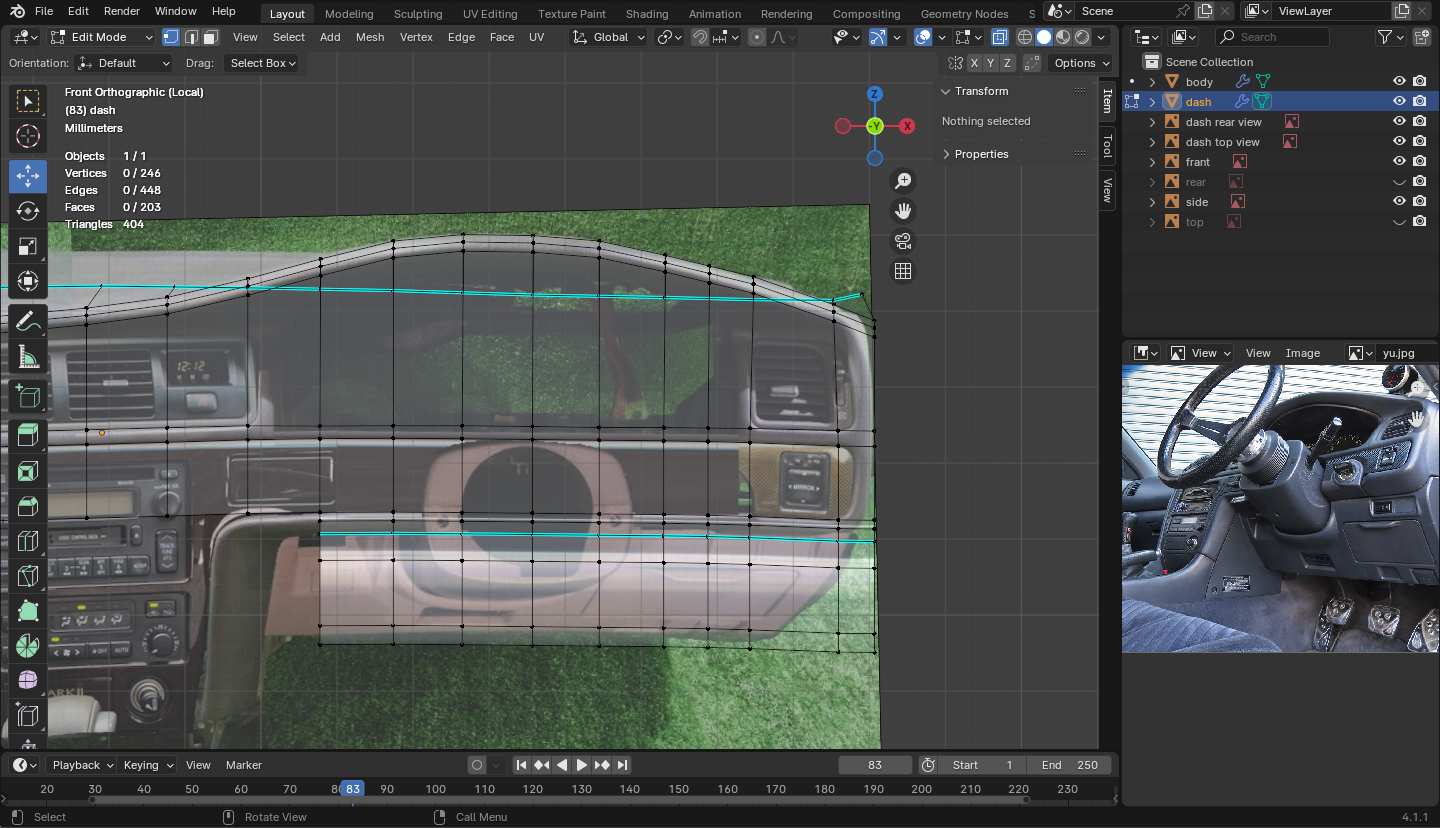Open the Vertex menu
1440x828 pixels.
[x=416, y=37]
